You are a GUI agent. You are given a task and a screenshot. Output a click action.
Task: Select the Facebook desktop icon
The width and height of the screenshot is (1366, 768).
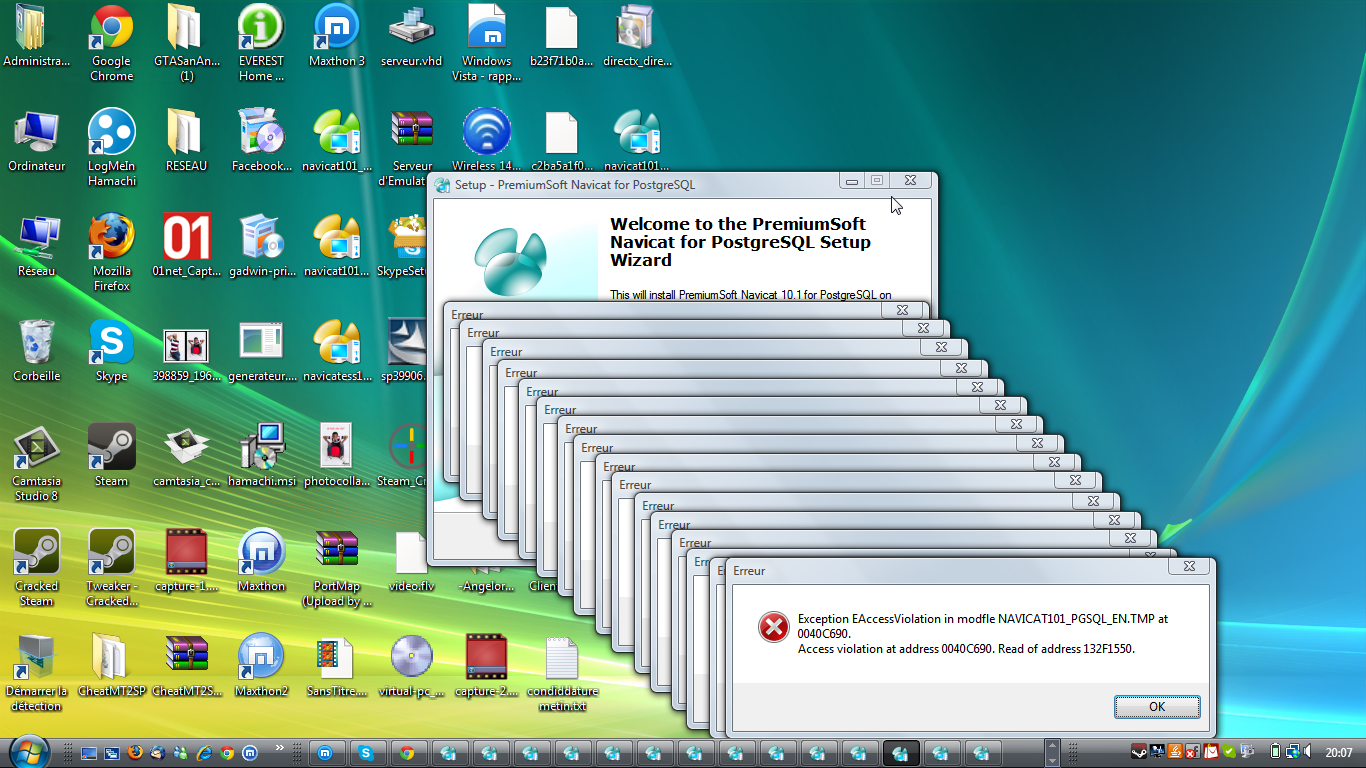(261, 141)
